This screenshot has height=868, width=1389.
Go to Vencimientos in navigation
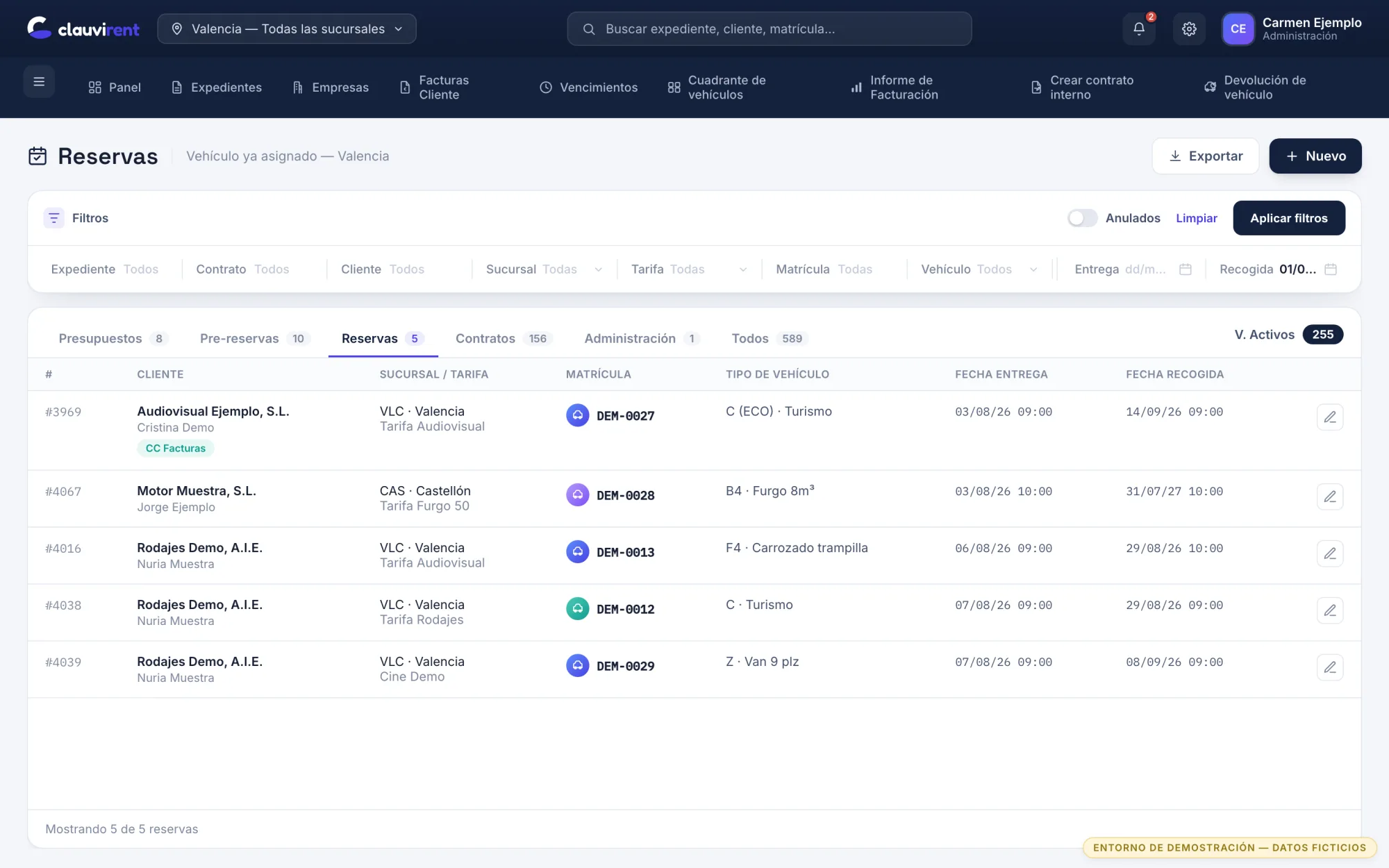click(x=589, y=87)
